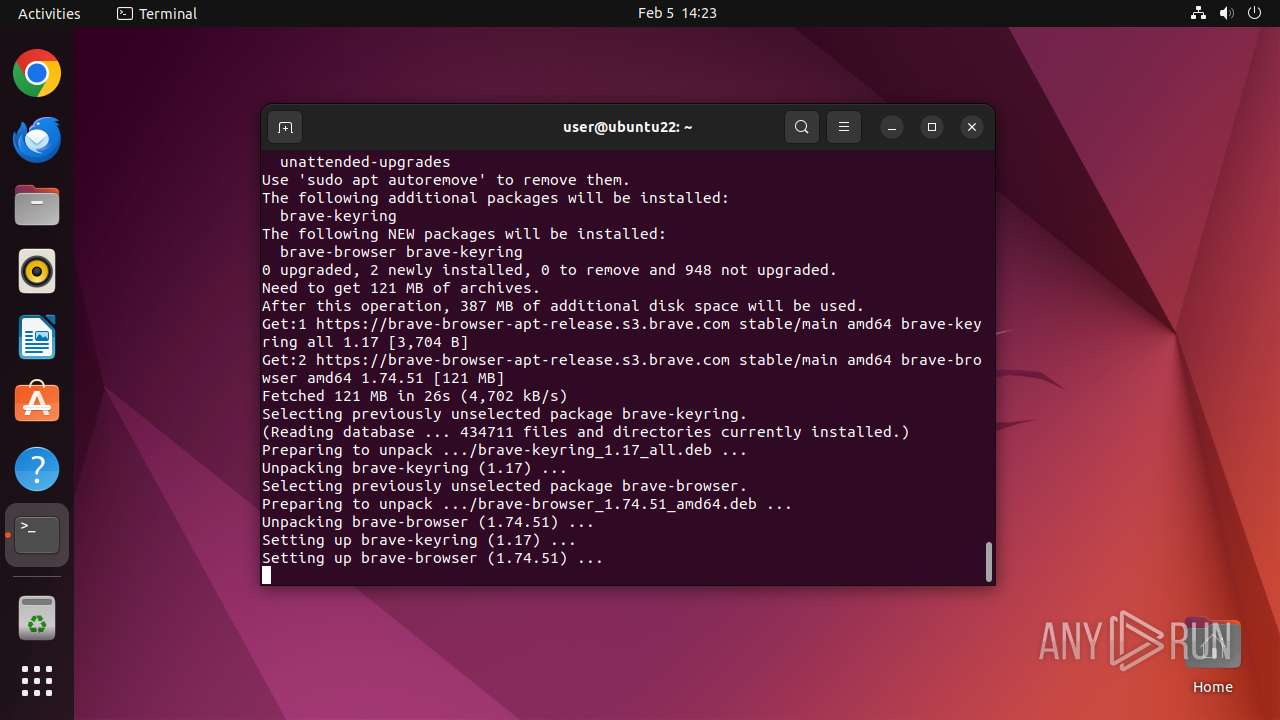This screenshot has height=720, width=1280.
Task: Open the Files manager in dock
Action: pyautogui.click(x=37, y=206)
